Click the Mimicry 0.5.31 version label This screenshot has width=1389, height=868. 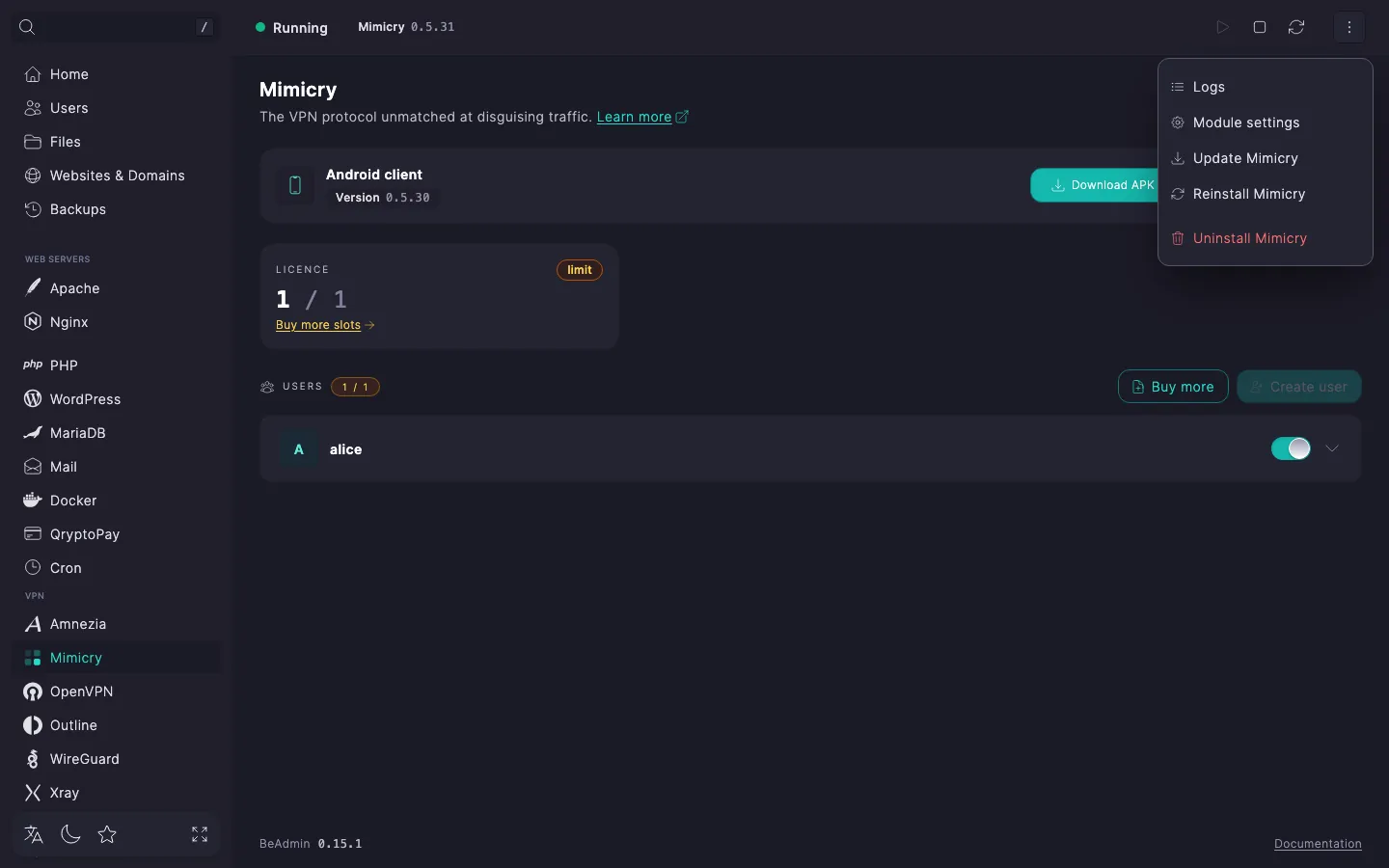click(x=406, y=27)
